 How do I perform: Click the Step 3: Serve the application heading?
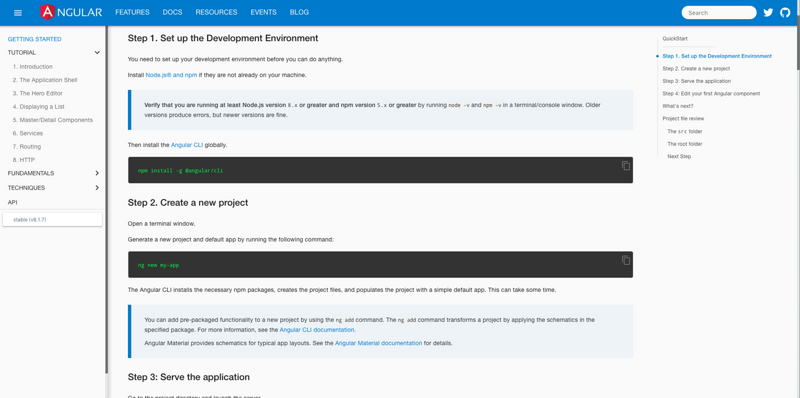tap(189, 377)
